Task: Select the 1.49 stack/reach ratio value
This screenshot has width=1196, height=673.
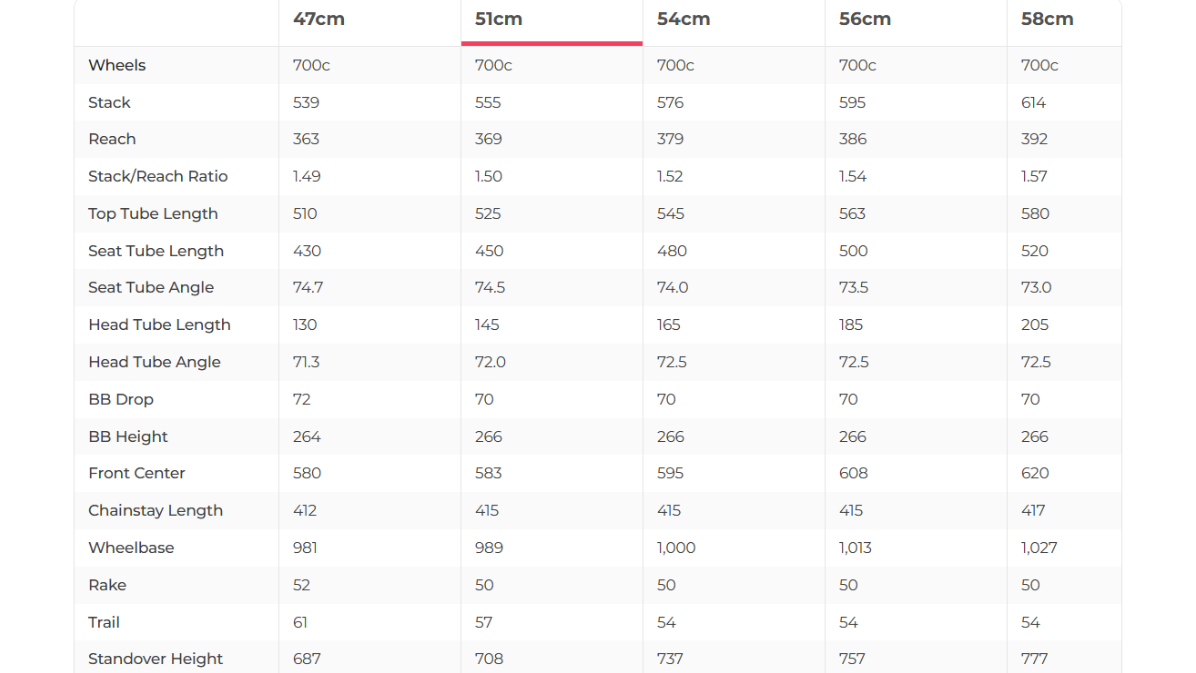Action: 307,176
